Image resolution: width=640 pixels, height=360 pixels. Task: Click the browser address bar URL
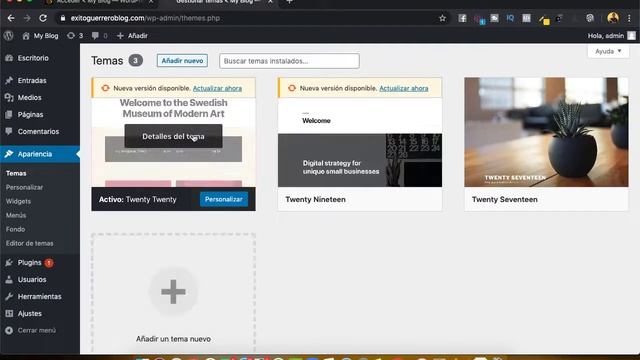coord(145,18)
